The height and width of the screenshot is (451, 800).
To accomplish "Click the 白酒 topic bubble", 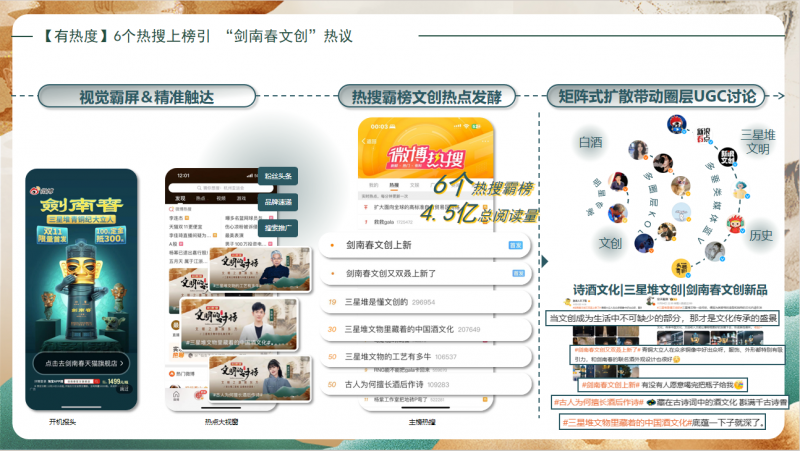I will tap(590, 142).
